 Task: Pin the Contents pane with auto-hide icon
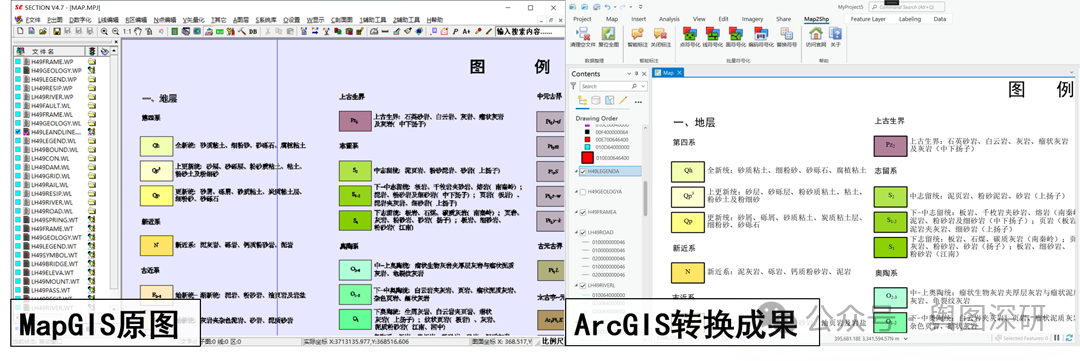[636, 74]
